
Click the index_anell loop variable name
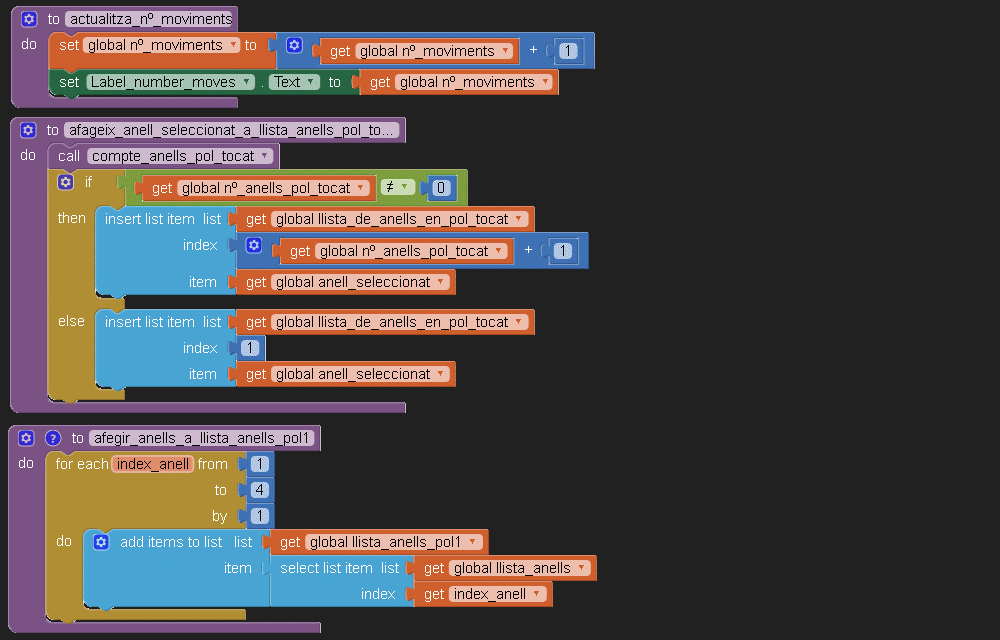[152, 464]
